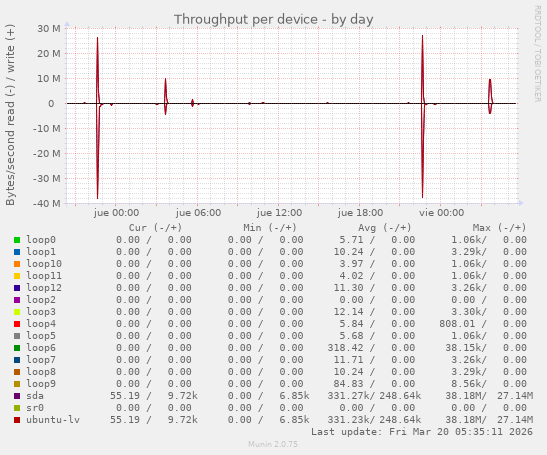Click the graph title 'Throughput per device - by day'
The width and height of the screenshot is (547, 455).
(274, 19)
